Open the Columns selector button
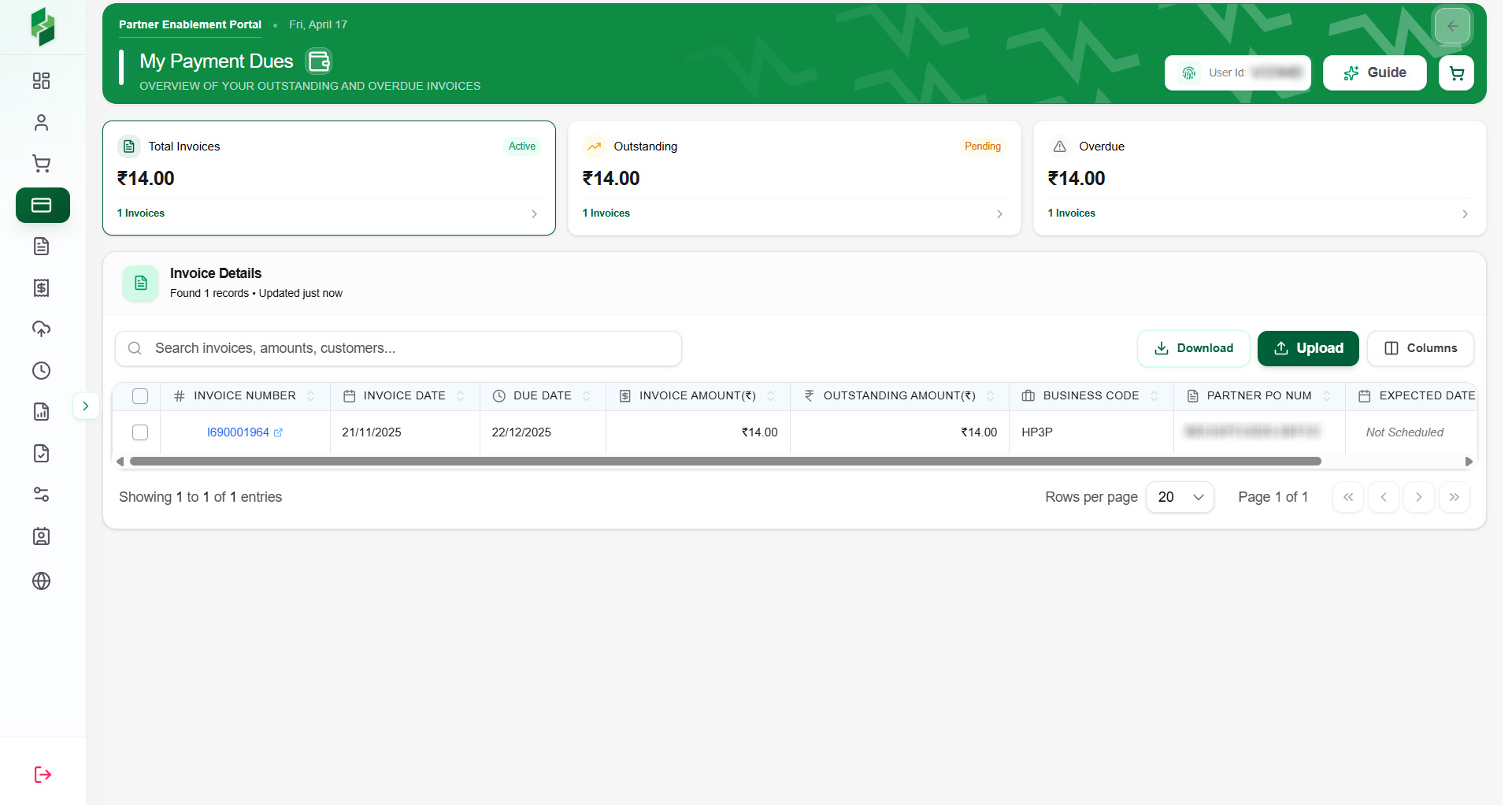The image size is (1512, 805). [1420, 348]
